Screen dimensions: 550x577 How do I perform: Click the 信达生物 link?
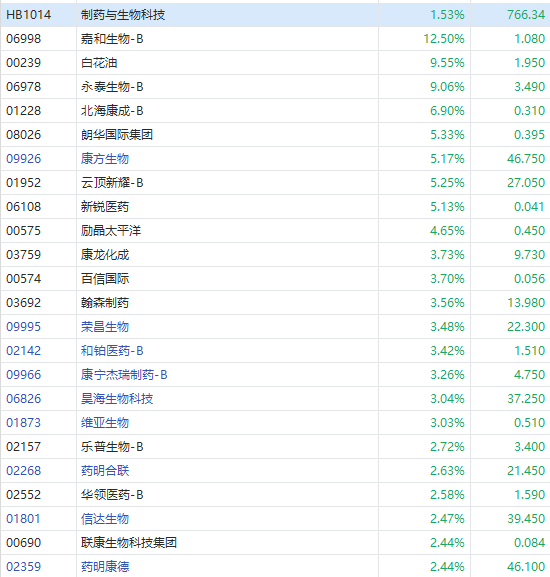pyautogui.click(x=105, y=518)
